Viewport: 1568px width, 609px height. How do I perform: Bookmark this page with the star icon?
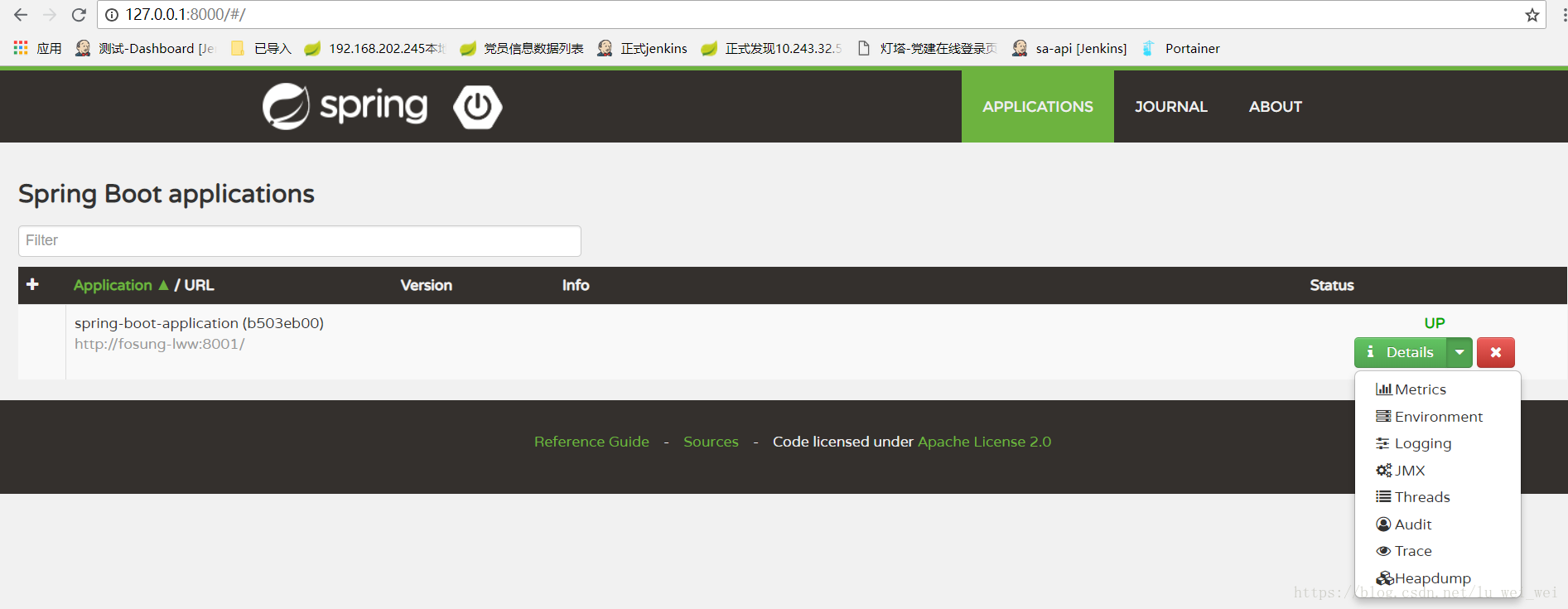[1532, 15]
